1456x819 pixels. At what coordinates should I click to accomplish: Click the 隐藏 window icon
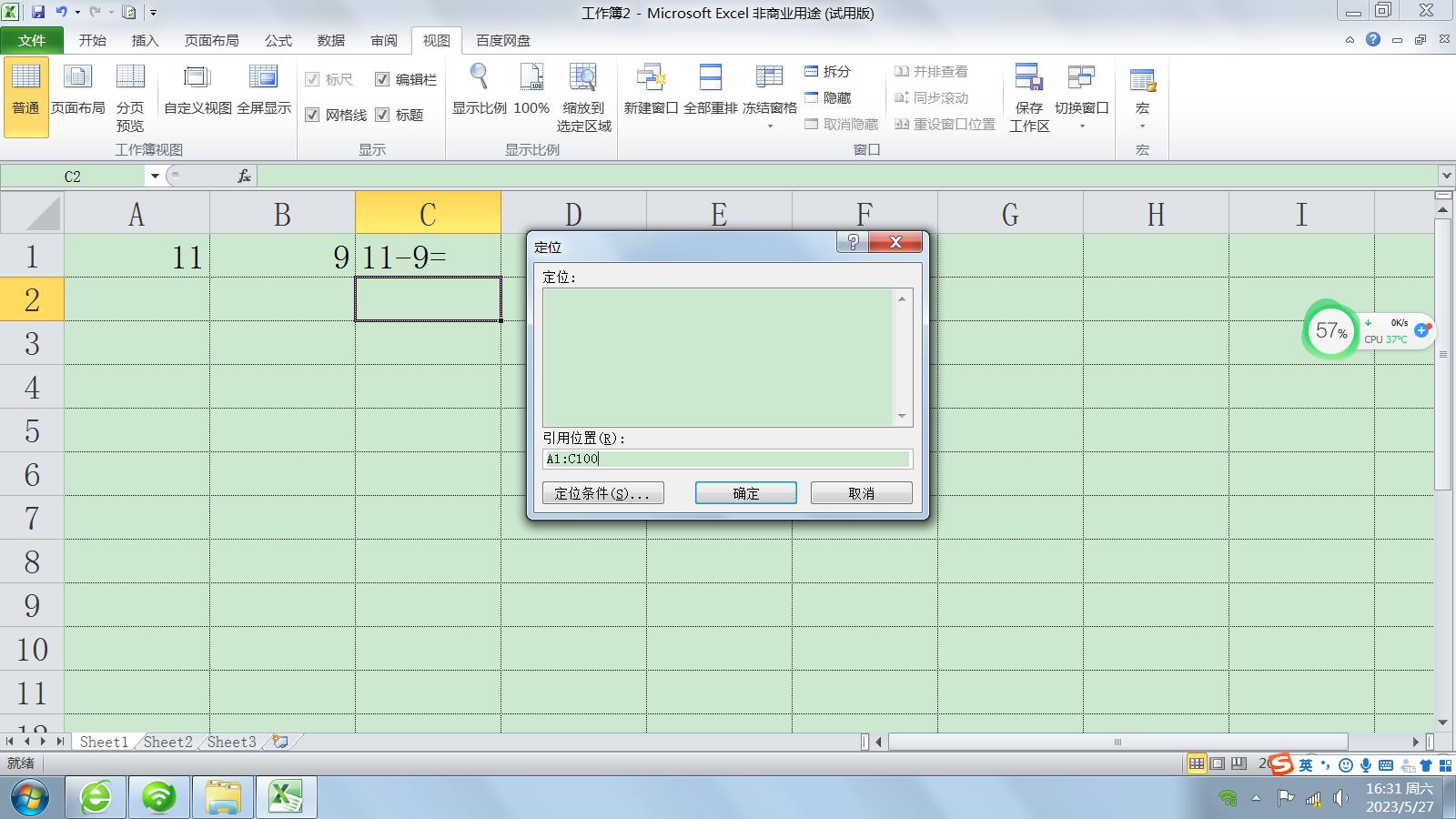click(x=830, y=97)
